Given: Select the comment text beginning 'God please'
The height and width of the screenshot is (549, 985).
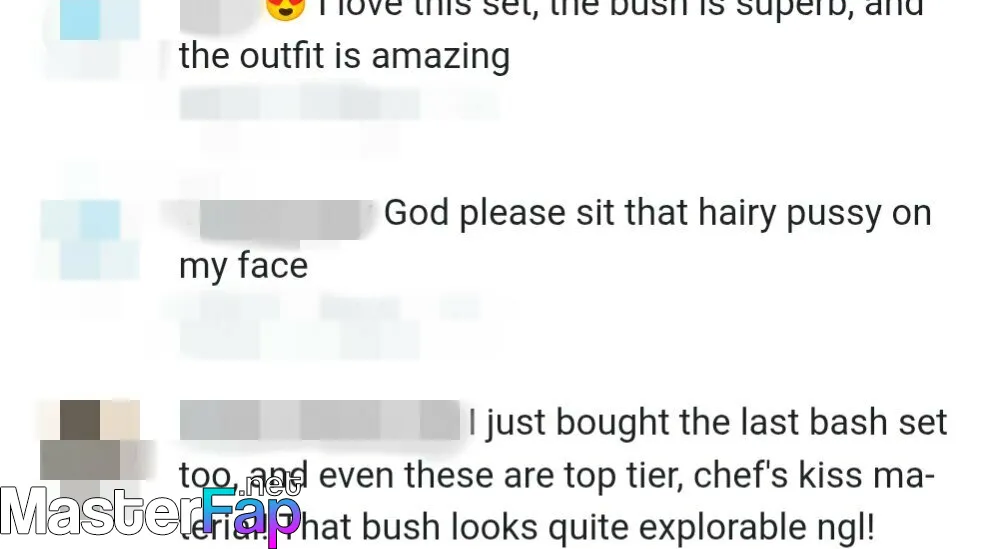Looking at the screenshot, I should click(x=555, y=239).
